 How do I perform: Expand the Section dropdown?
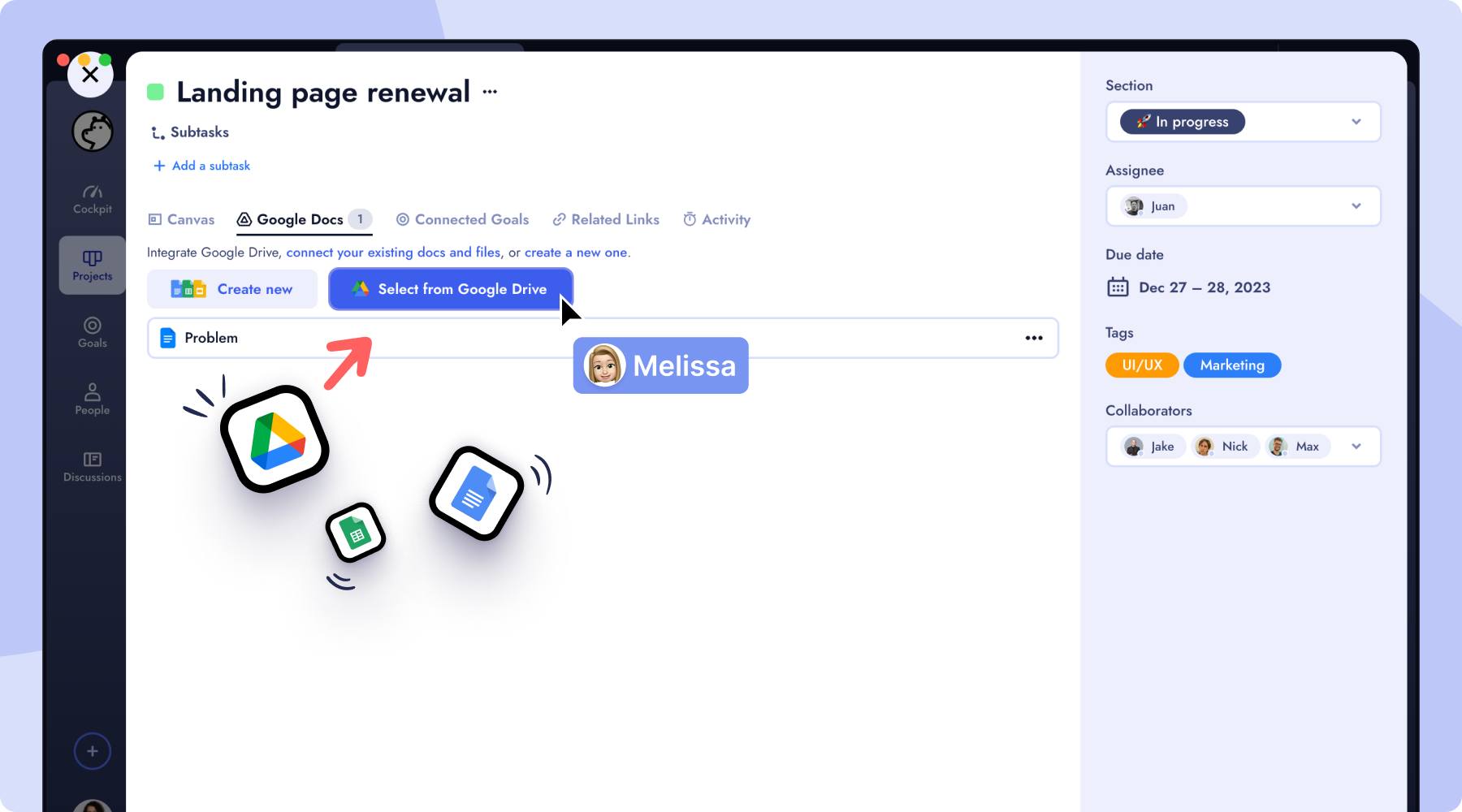(1356, 122)
